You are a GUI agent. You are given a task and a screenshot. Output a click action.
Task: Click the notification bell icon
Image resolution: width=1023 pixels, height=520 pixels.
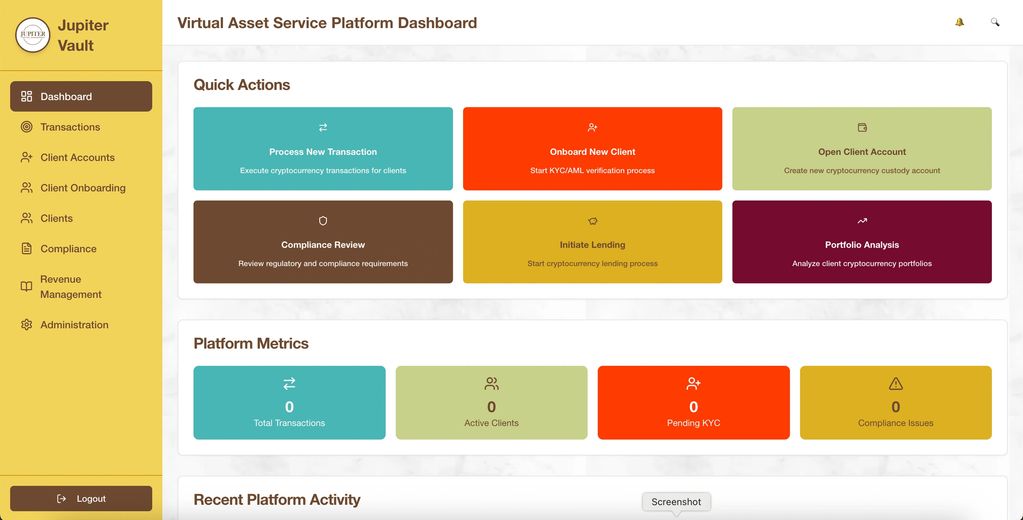(959, 22)
